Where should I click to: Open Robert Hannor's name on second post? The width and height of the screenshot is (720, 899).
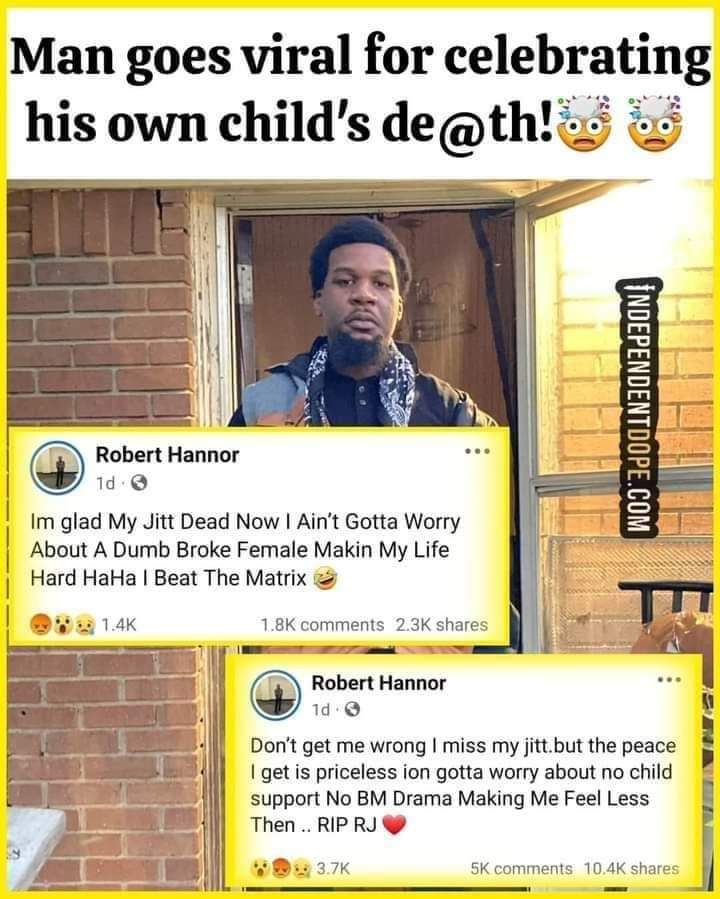click(379, 683)
